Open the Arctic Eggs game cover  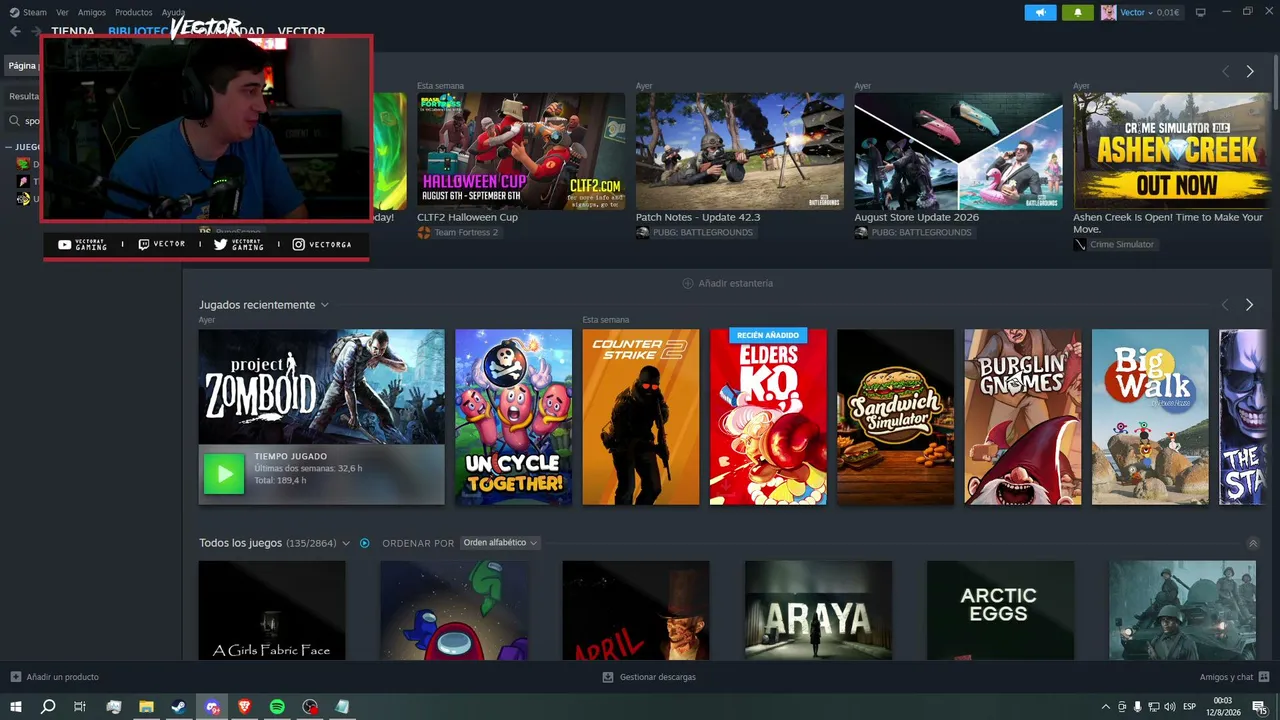pyautogui.click(x=1000, y=610)
